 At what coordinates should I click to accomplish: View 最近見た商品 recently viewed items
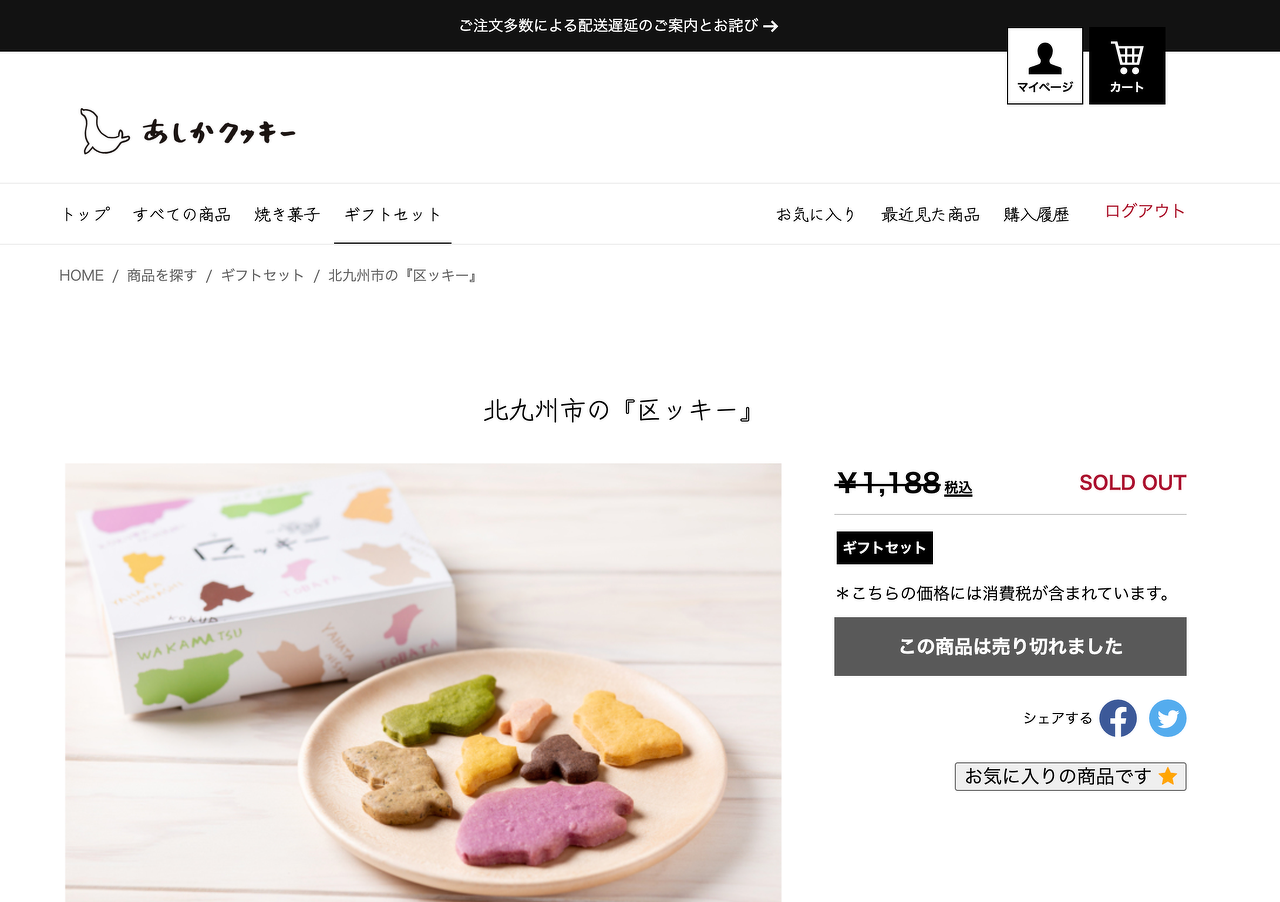(930, 214)
